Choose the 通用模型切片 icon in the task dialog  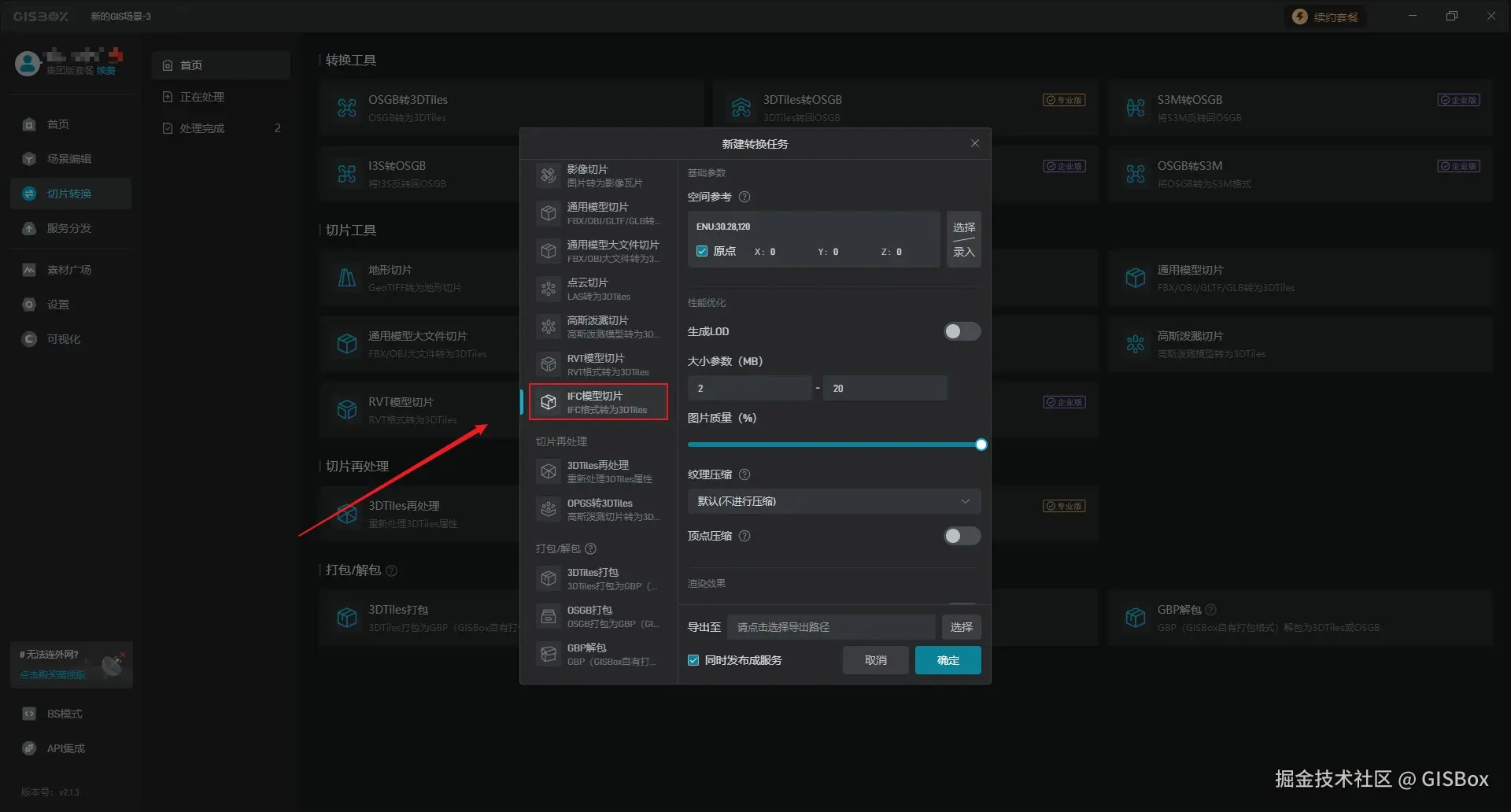[x=549, y=213]
